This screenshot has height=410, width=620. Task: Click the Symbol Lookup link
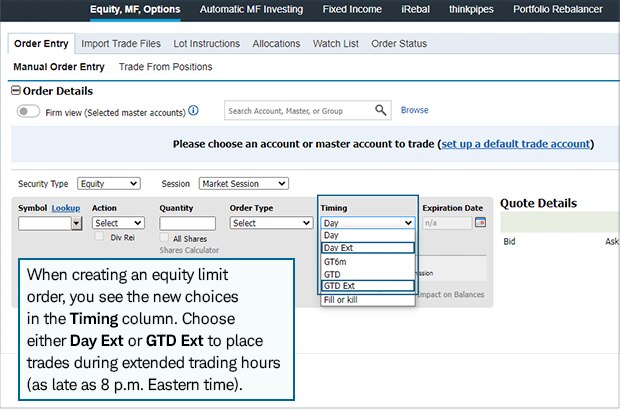pos(66,208)
